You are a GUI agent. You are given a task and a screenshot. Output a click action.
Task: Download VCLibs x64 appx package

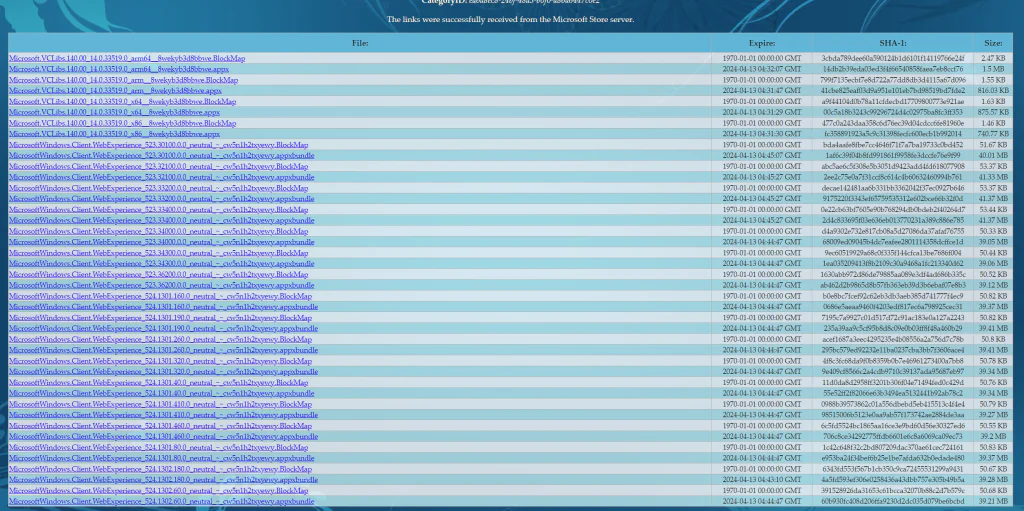[x=114, y=112]
